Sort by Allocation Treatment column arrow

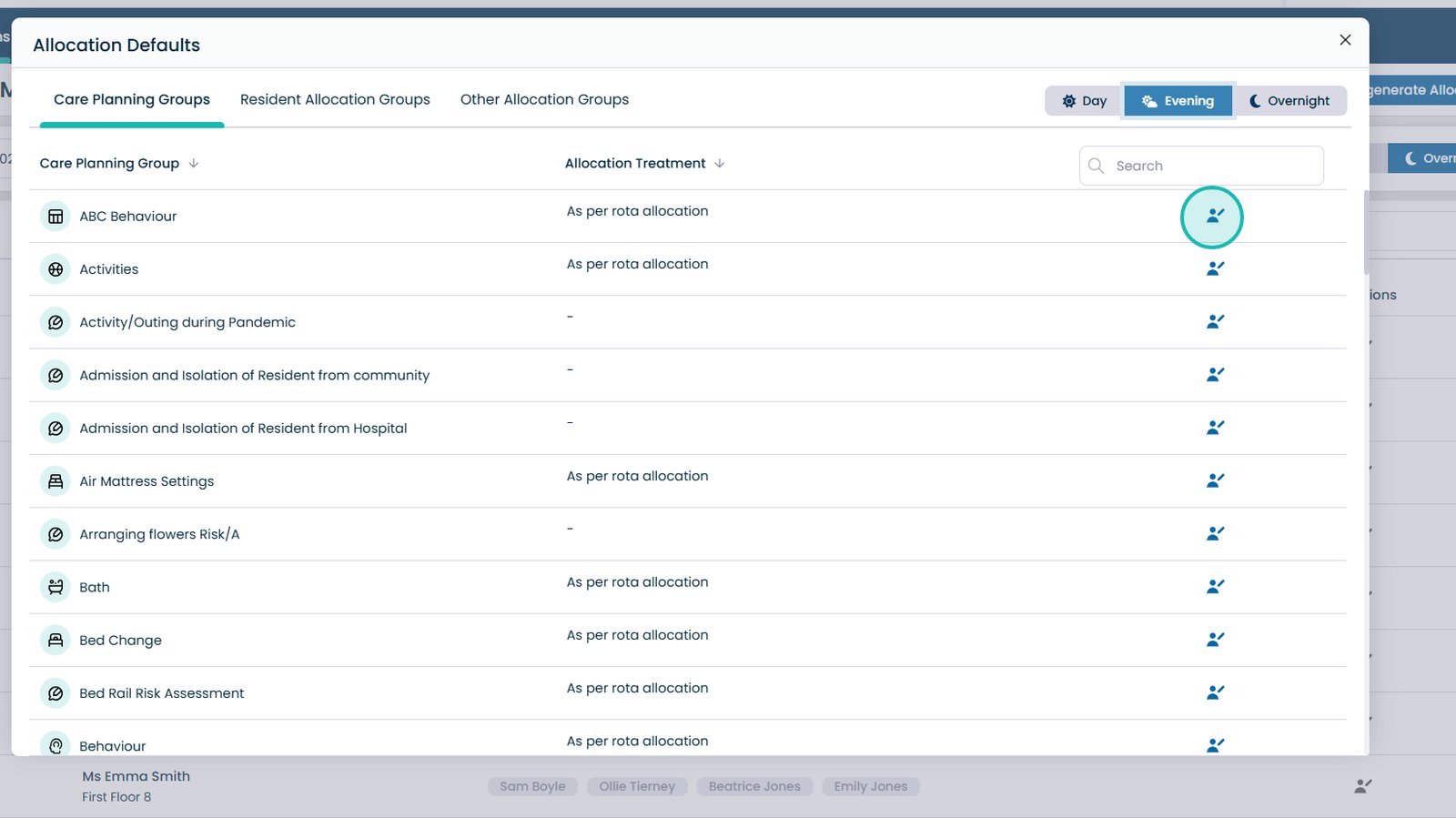720,164
